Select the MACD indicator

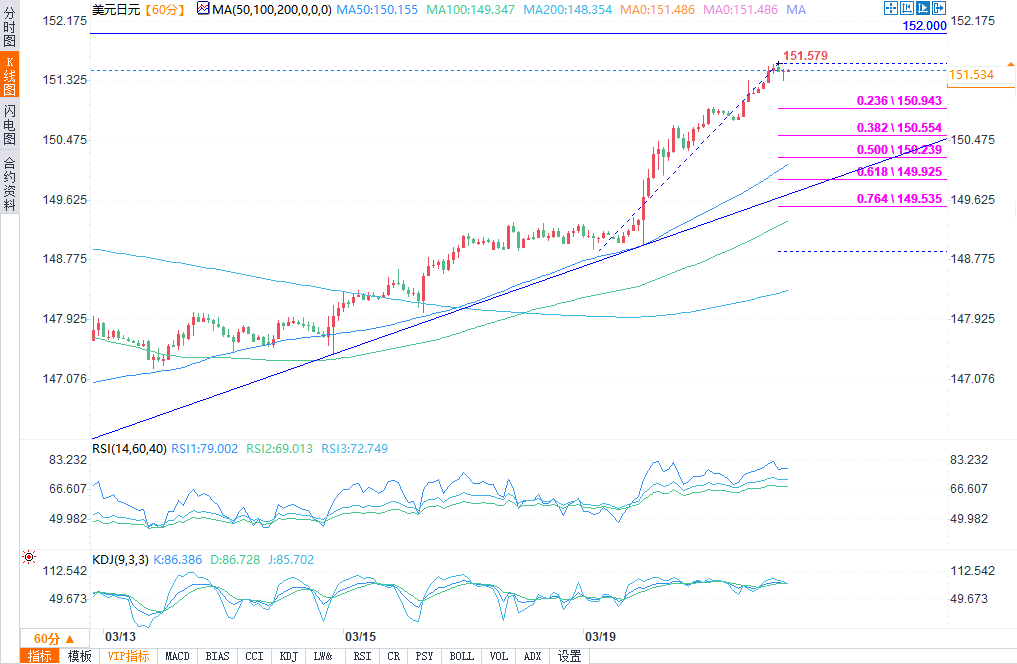click(177, 656)
